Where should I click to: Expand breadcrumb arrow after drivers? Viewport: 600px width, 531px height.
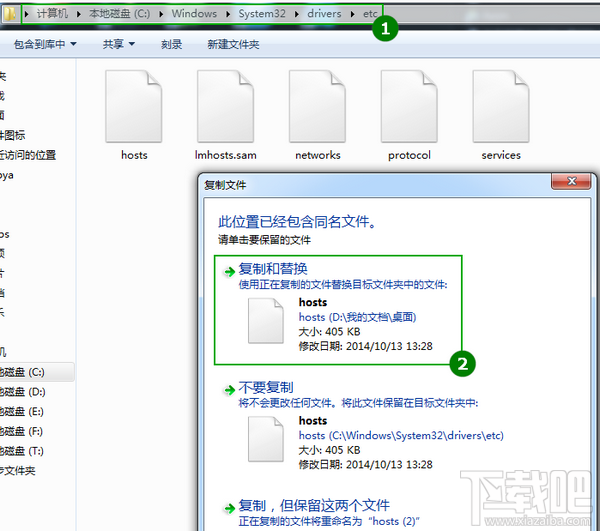click(352, 14)
